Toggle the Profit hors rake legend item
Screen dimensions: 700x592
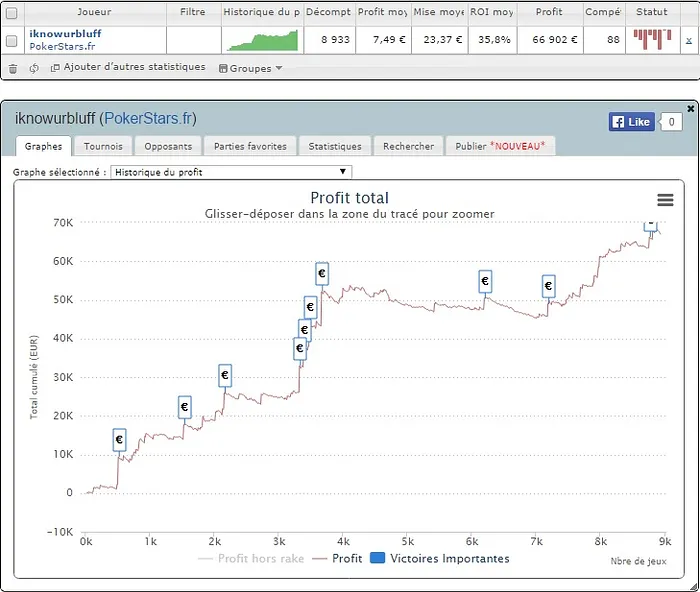point(251,559)
